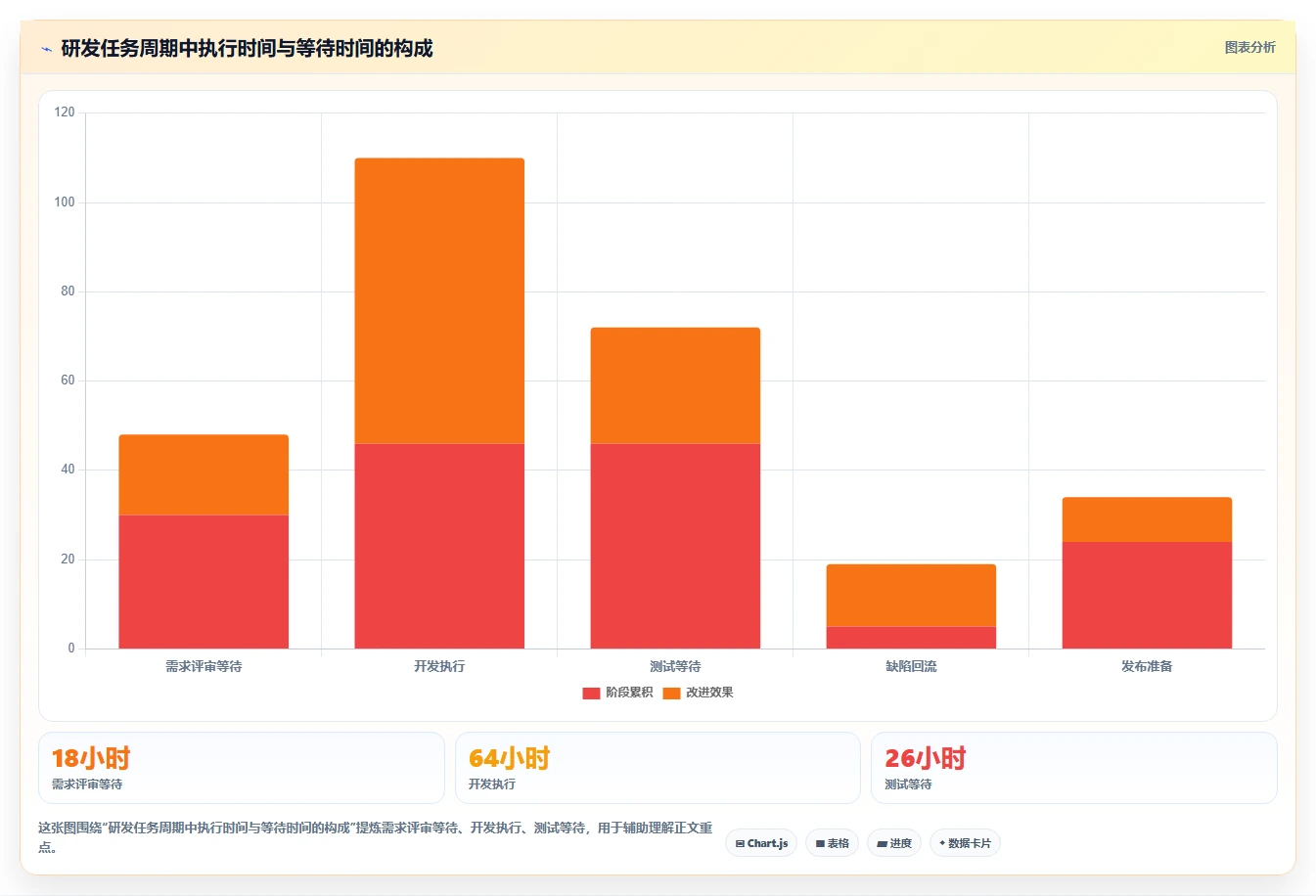Click the red segment of 缺陷回流 bar
1316x896 pixels.
(x=911, y=638)
